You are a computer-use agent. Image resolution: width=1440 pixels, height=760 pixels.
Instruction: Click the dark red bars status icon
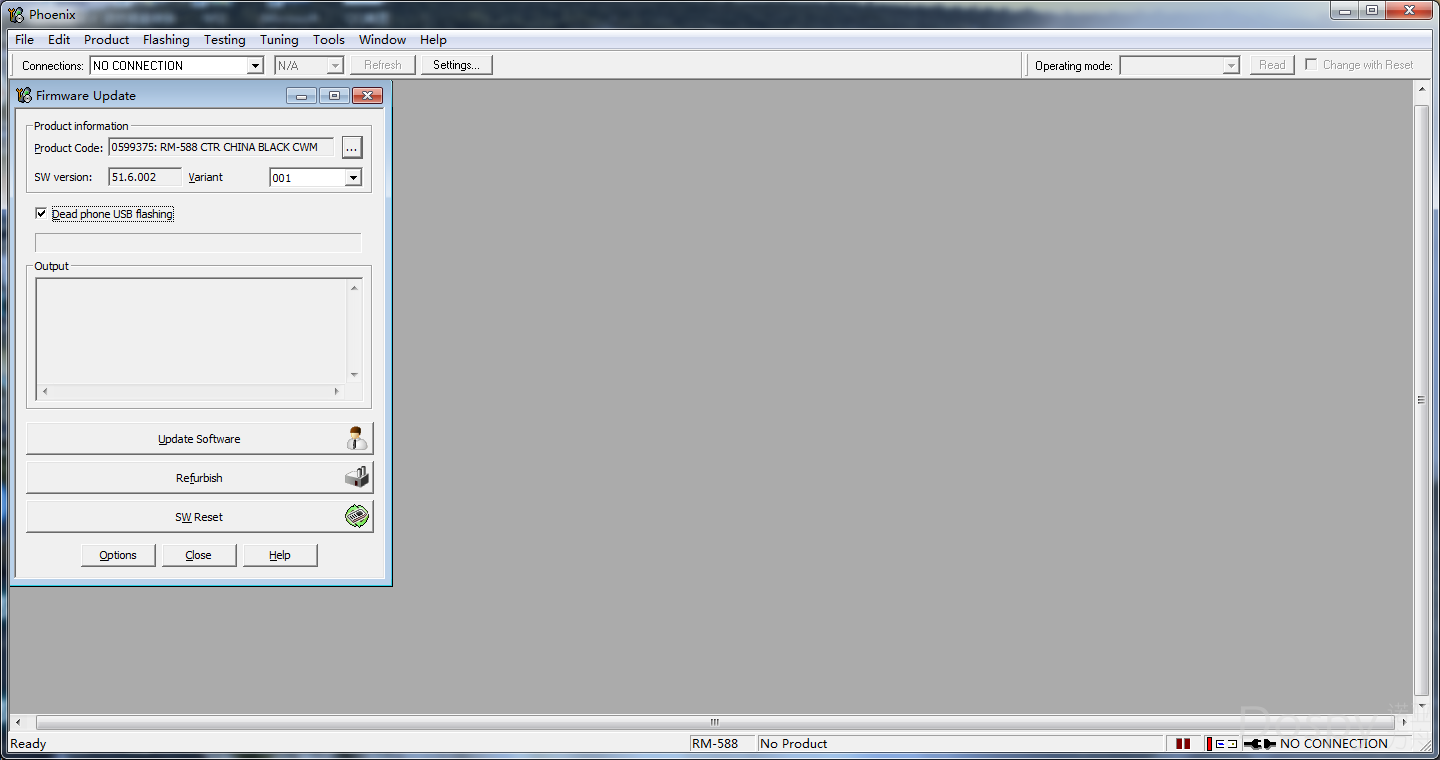pyautogui.click(x=1183, y=743)
